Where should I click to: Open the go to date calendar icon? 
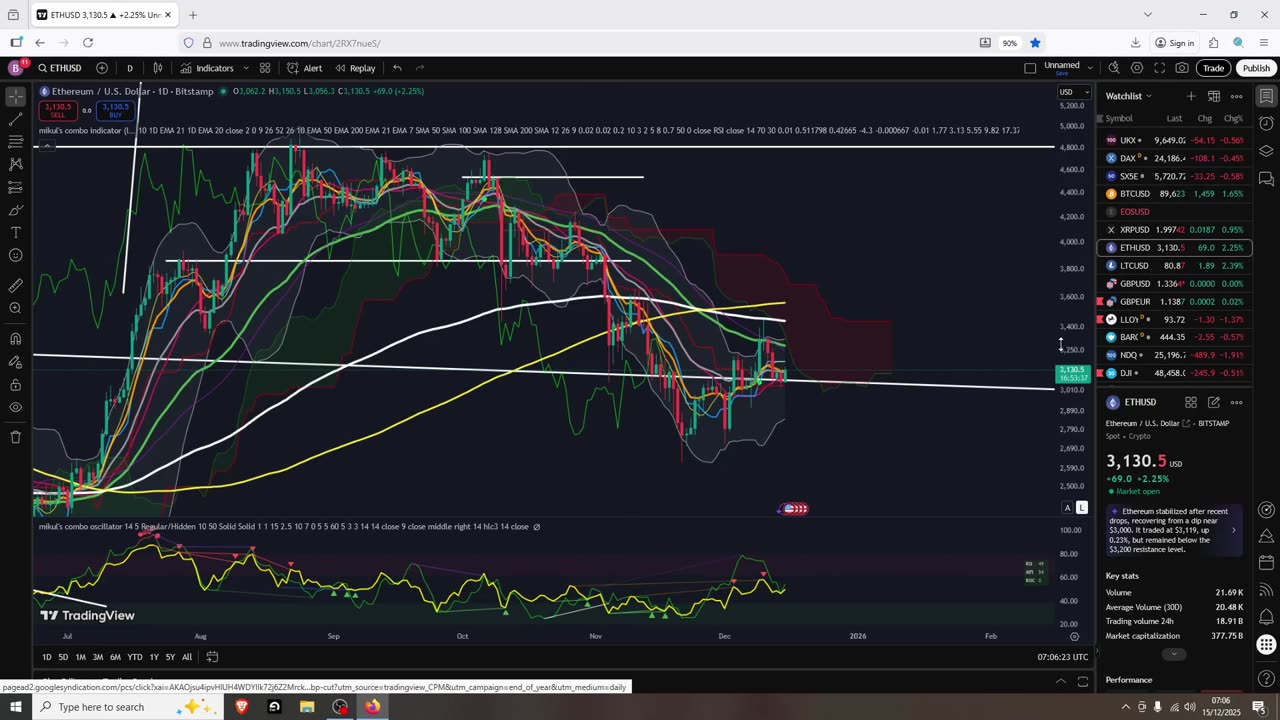pyautogui.click(x=212, y=657)
